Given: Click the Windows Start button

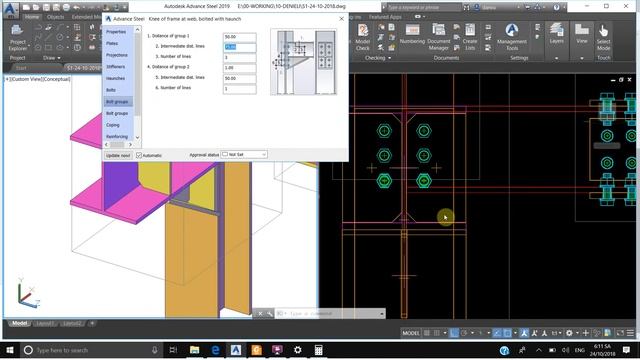Looking at the screenshot, I should tap(9, 350).
